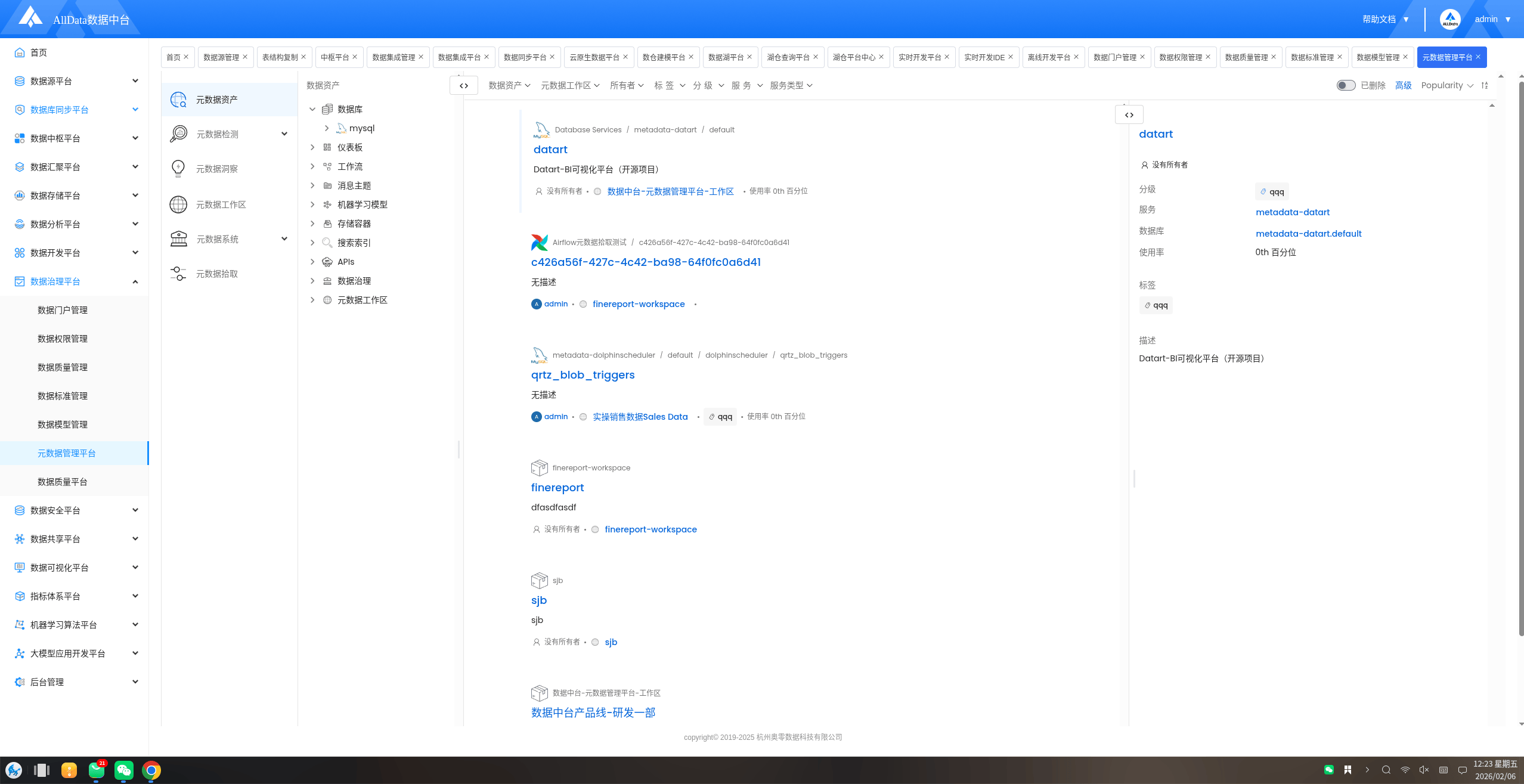This screenshot has width=1524, height=784.
Task: Toggle the 已删除 switch
Action: coord(1346,85)
